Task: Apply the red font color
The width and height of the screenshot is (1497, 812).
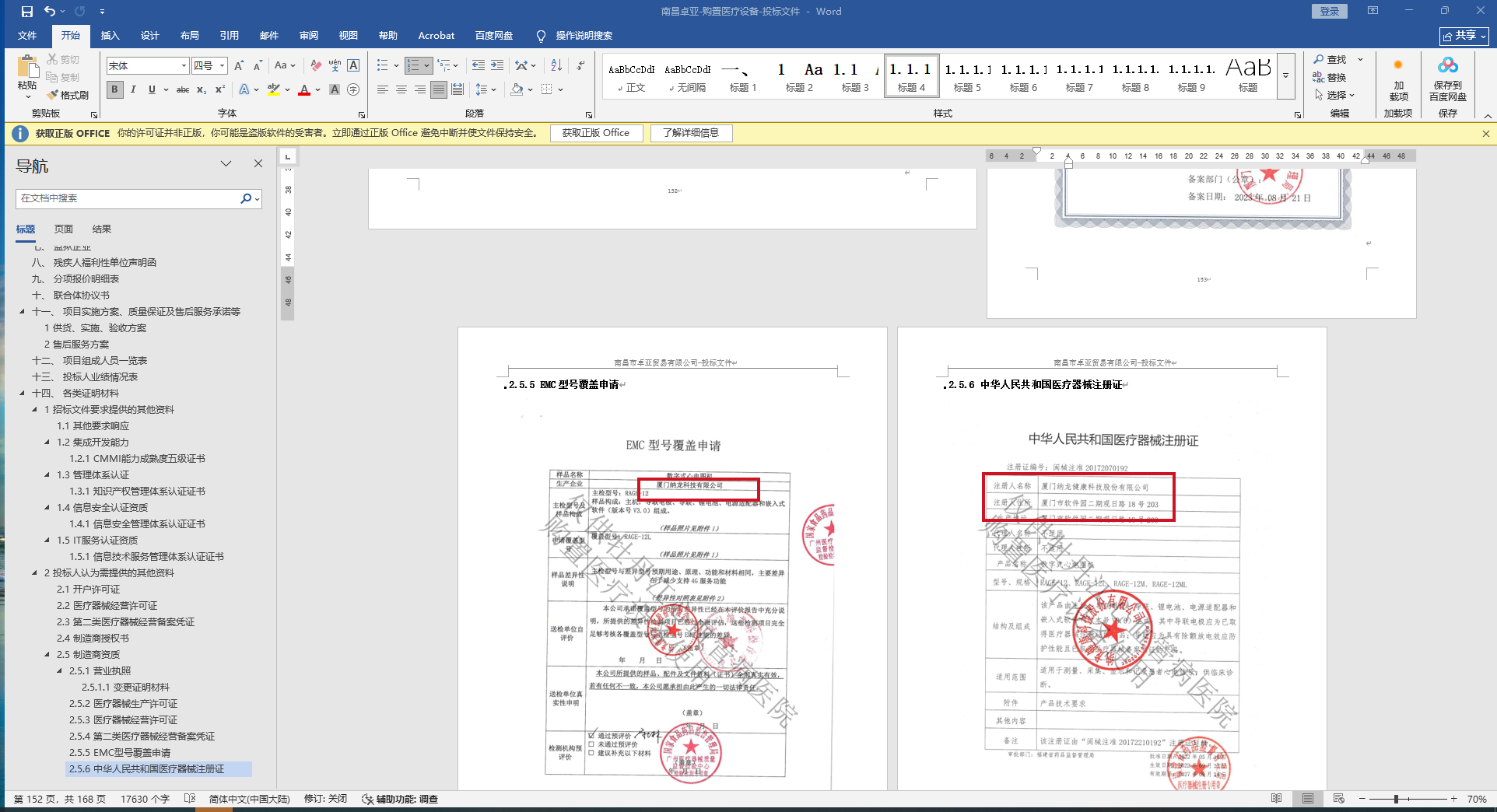Action: [304, 89]
